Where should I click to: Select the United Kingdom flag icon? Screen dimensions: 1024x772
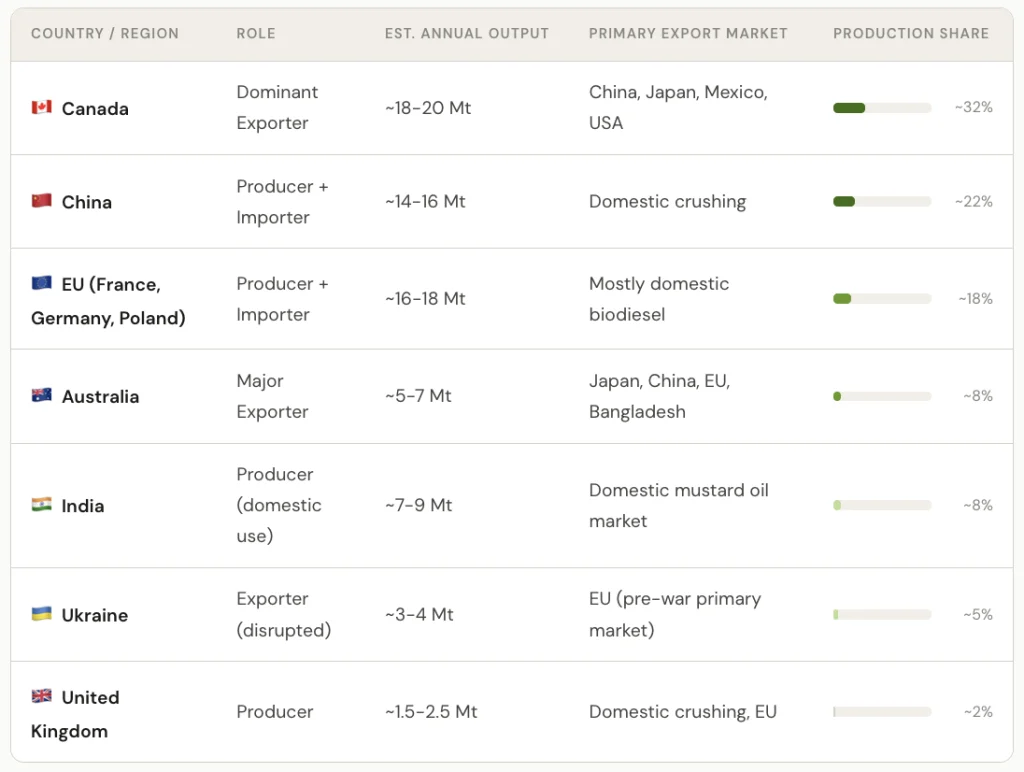point(41,696)
